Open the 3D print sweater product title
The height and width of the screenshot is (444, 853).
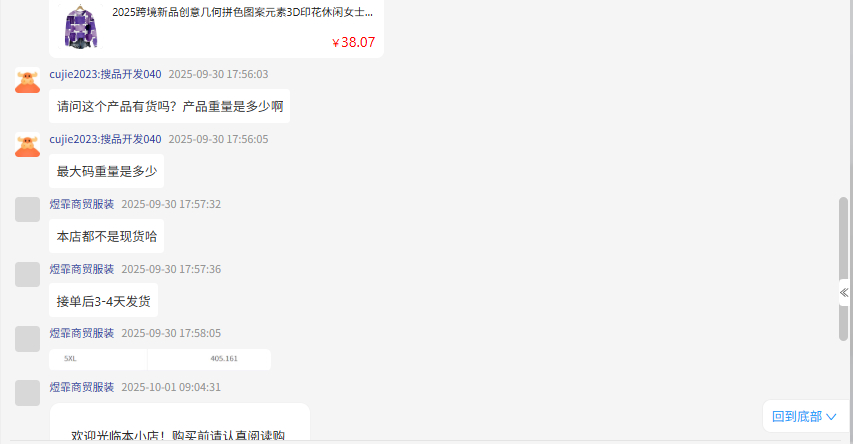tap(243, 12)
